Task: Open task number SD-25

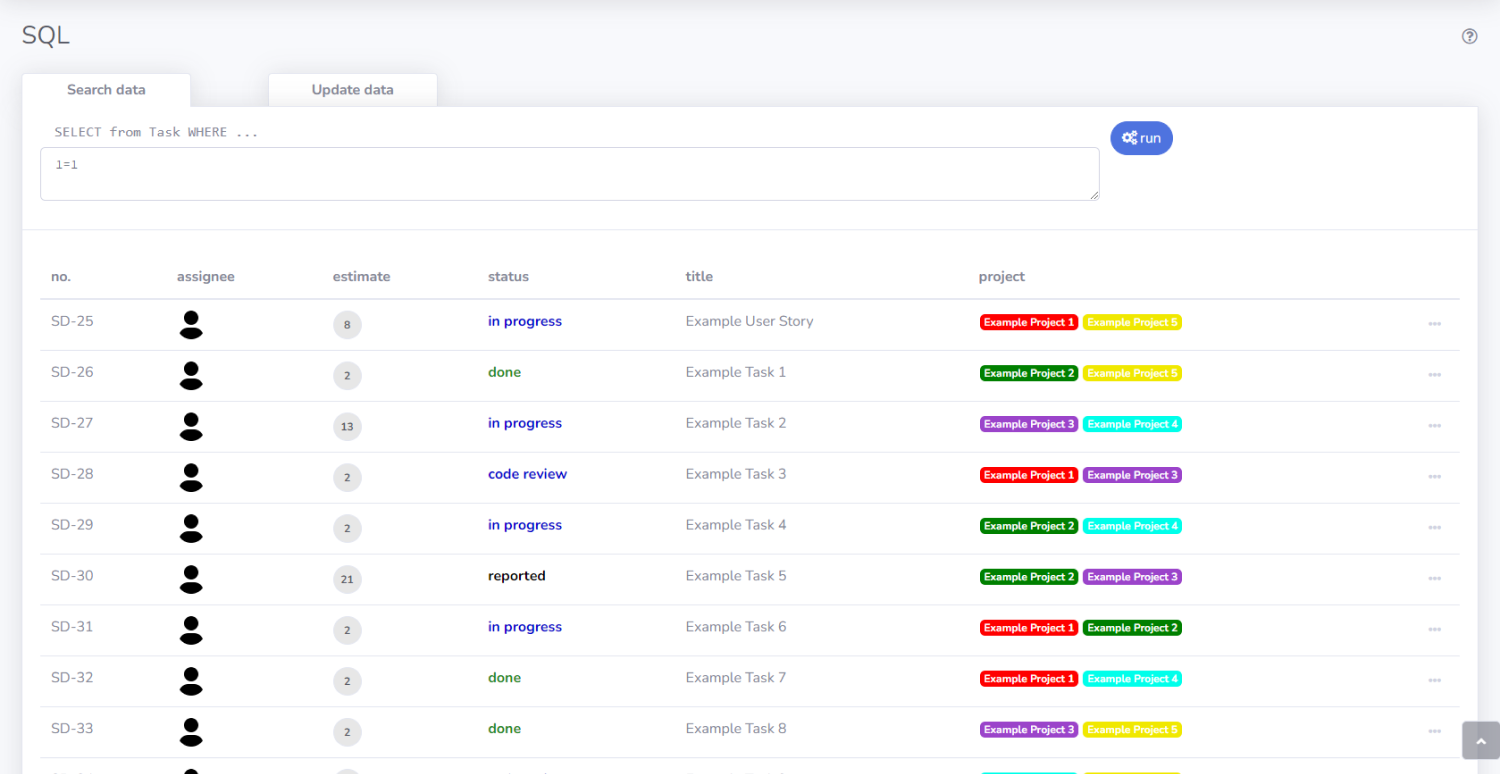Action: pyautogui.click(x=72, y=321)
